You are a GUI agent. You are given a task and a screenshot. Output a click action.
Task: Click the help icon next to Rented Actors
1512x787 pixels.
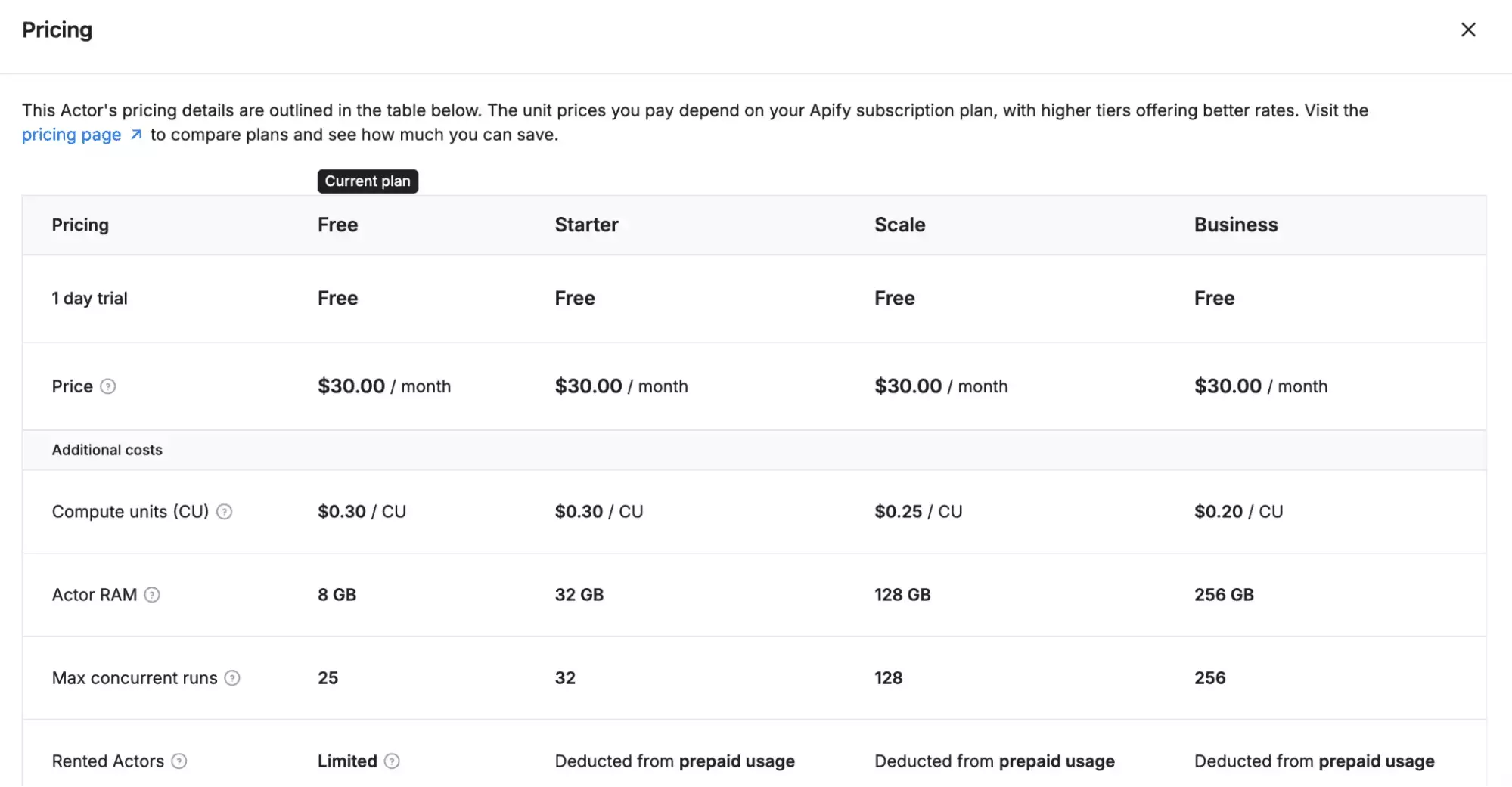coord(180,761)
